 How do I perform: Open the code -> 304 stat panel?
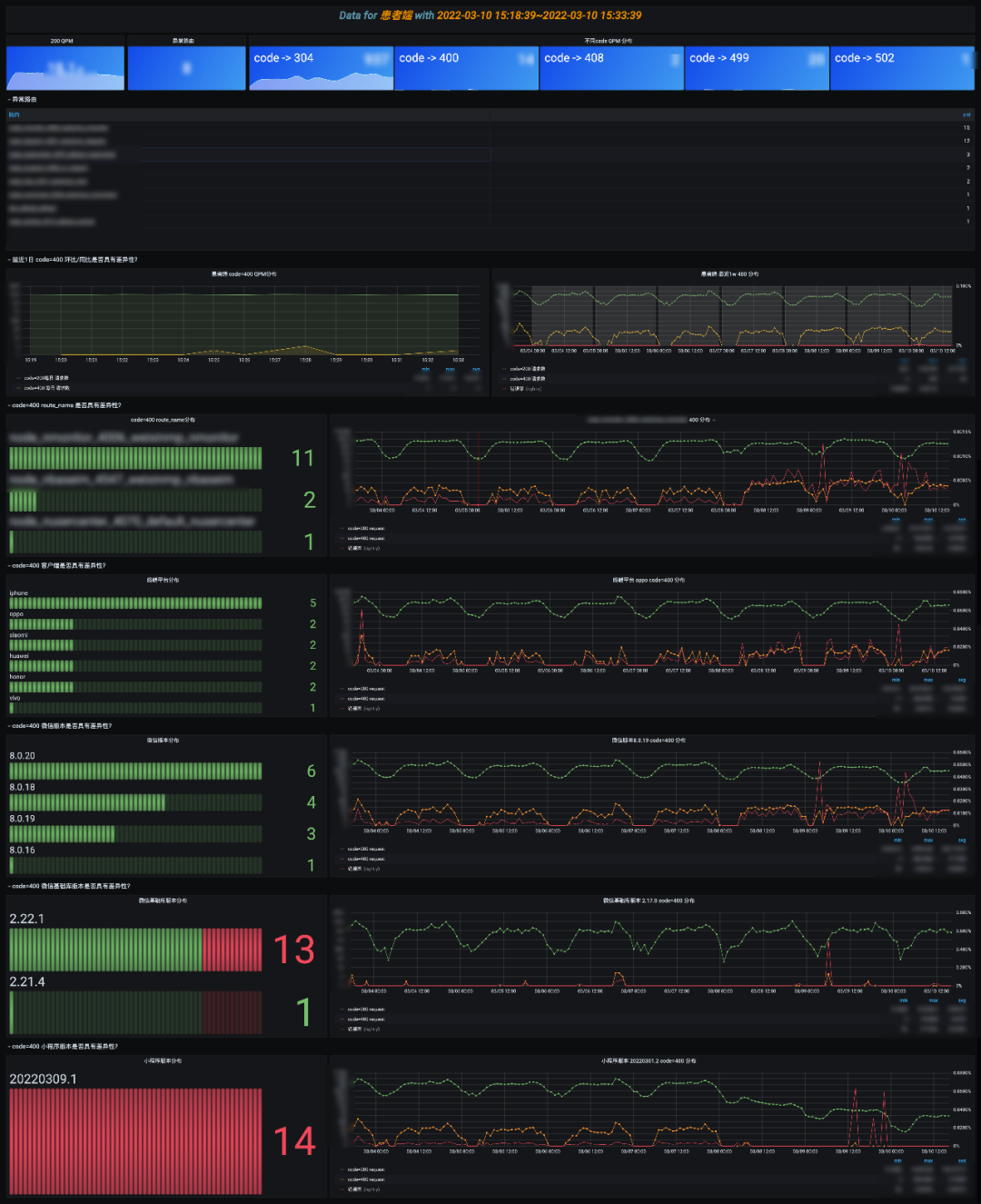[x=321, y=69]
